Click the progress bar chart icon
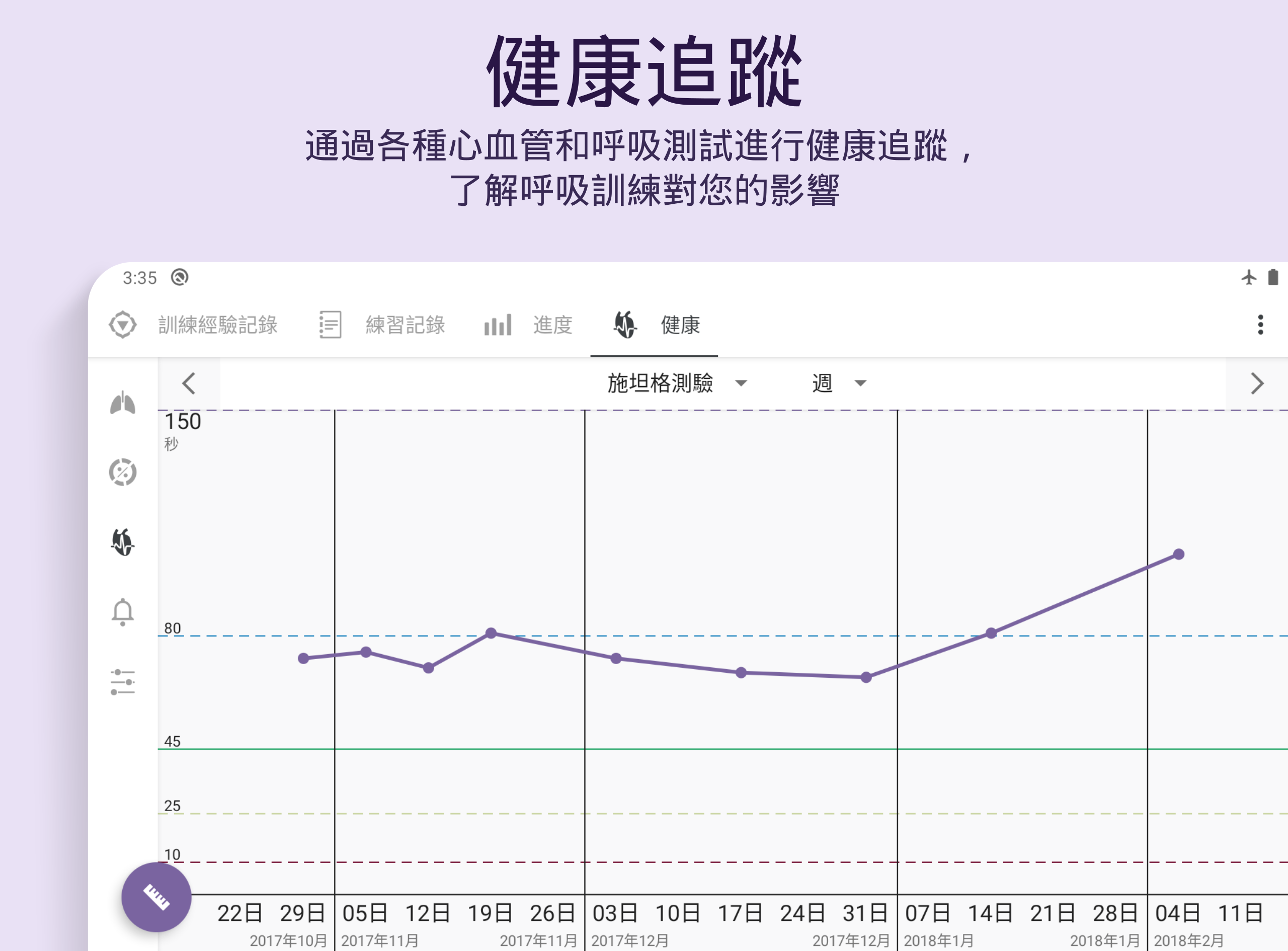1288x951 pixels. [x=498, y=325]
